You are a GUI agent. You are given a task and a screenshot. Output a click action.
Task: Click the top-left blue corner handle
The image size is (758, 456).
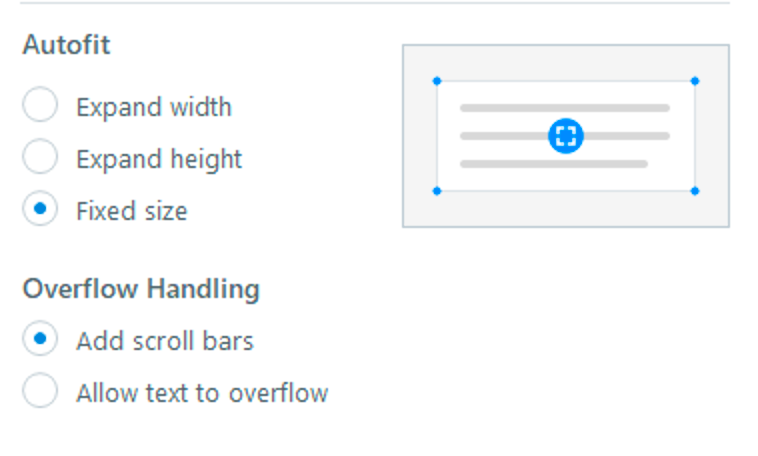coord(437,81)
